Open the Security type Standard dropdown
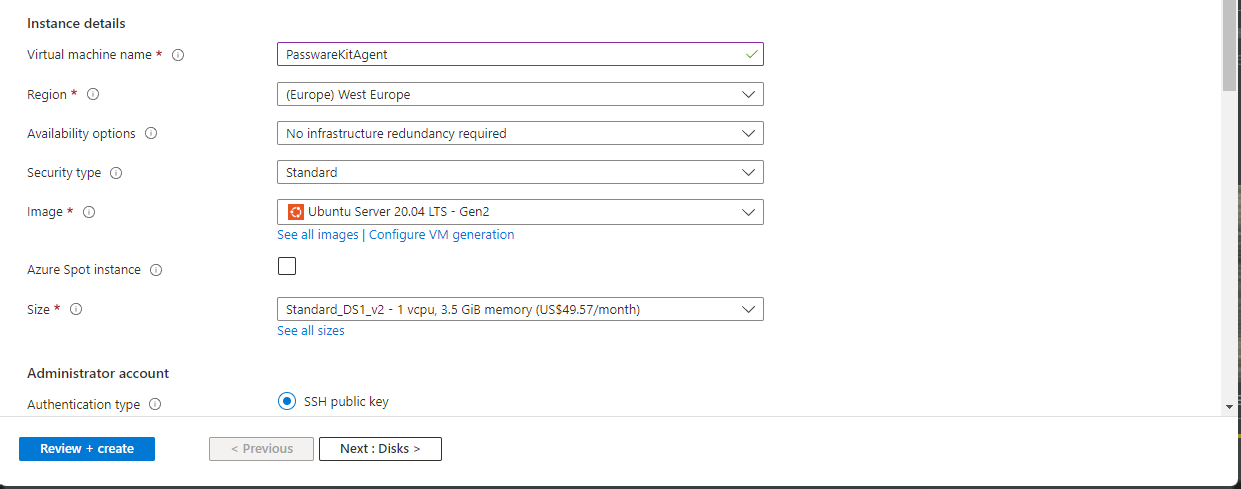Image resolution: width=1241 pixels, height=489 pixels. [x=520, y=172]
